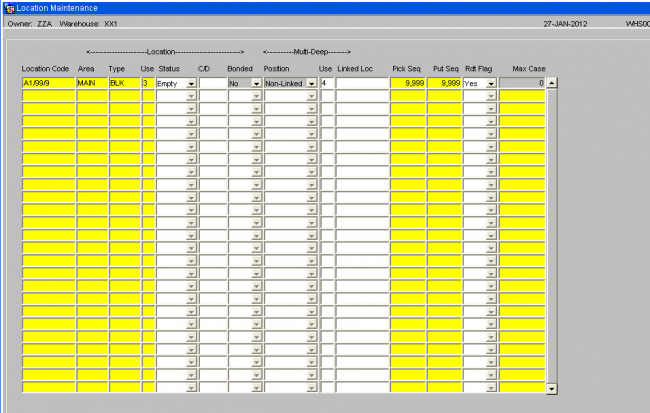Image resolution: width=650 pixels, height=413 pixels.
Task: Open Position dropdown showing Non-Linked
Action: [311, 83]
